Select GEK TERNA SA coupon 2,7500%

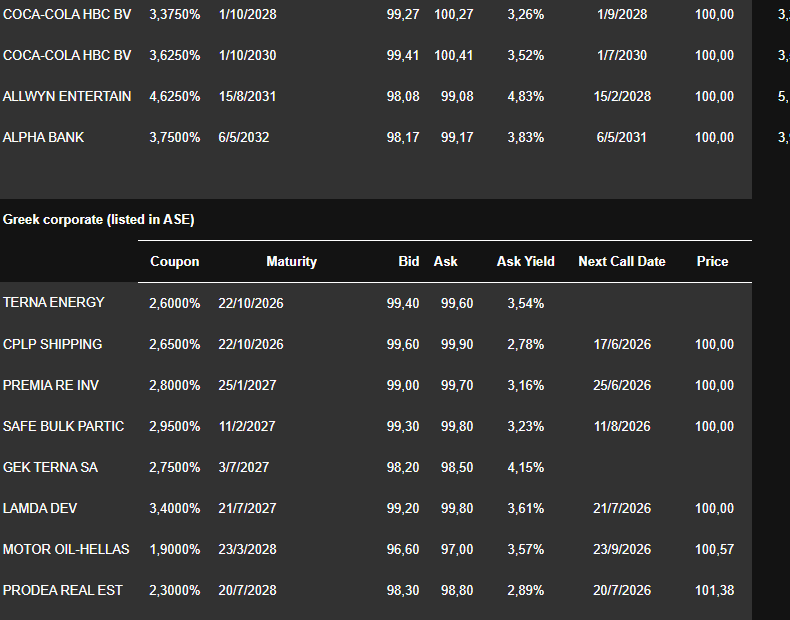174,467
